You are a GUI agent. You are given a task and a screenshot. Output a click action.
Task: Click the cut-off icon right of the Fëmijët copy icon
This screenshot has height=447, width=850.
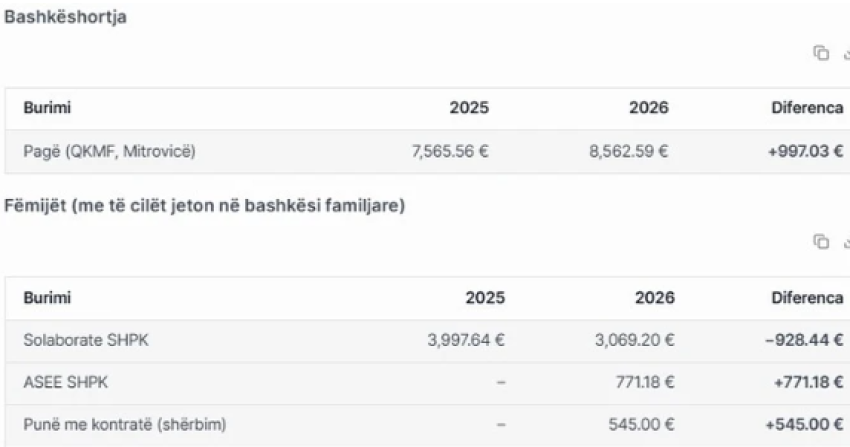pos(846,242)
